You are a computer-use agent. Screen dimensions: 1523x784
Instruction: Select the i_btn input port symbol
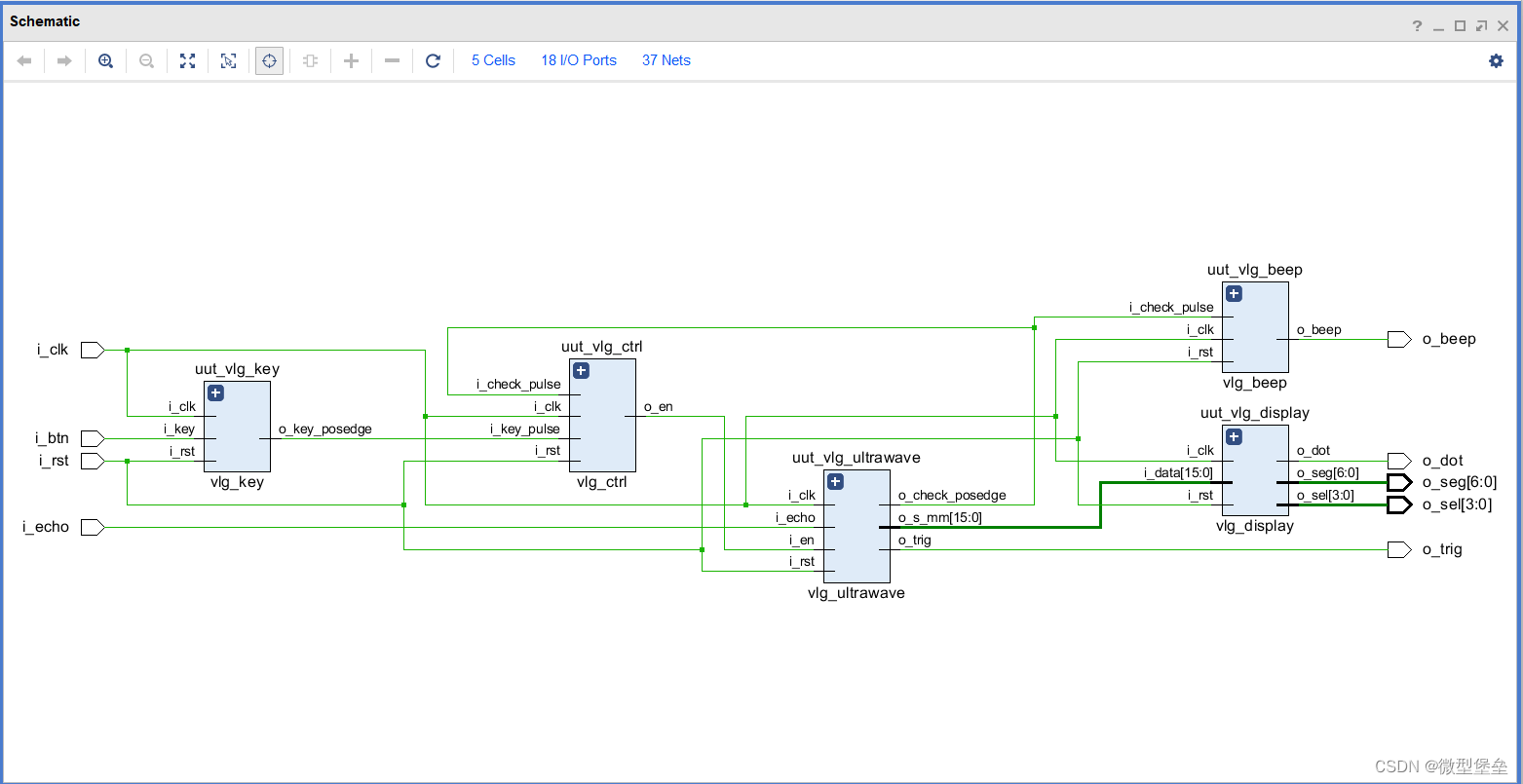[93, 438]
